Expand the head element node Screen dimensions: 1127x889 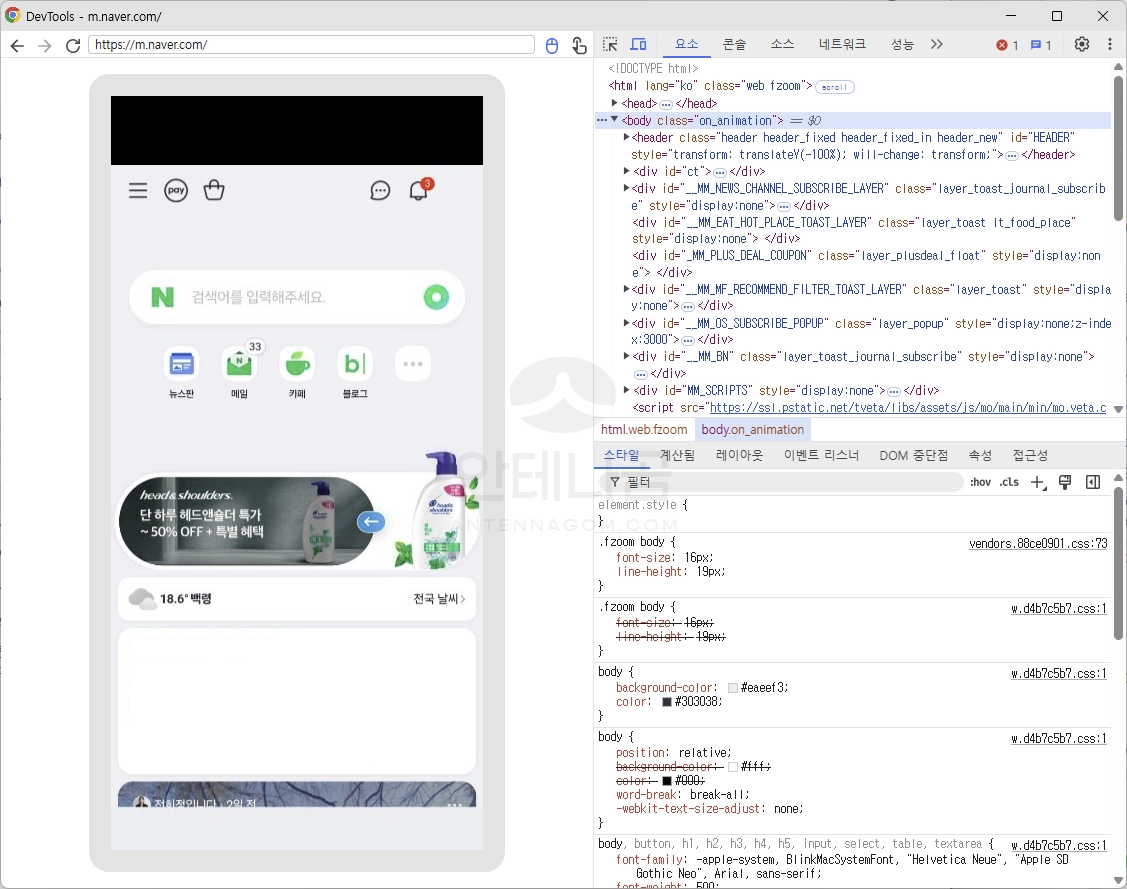(615, 103)
